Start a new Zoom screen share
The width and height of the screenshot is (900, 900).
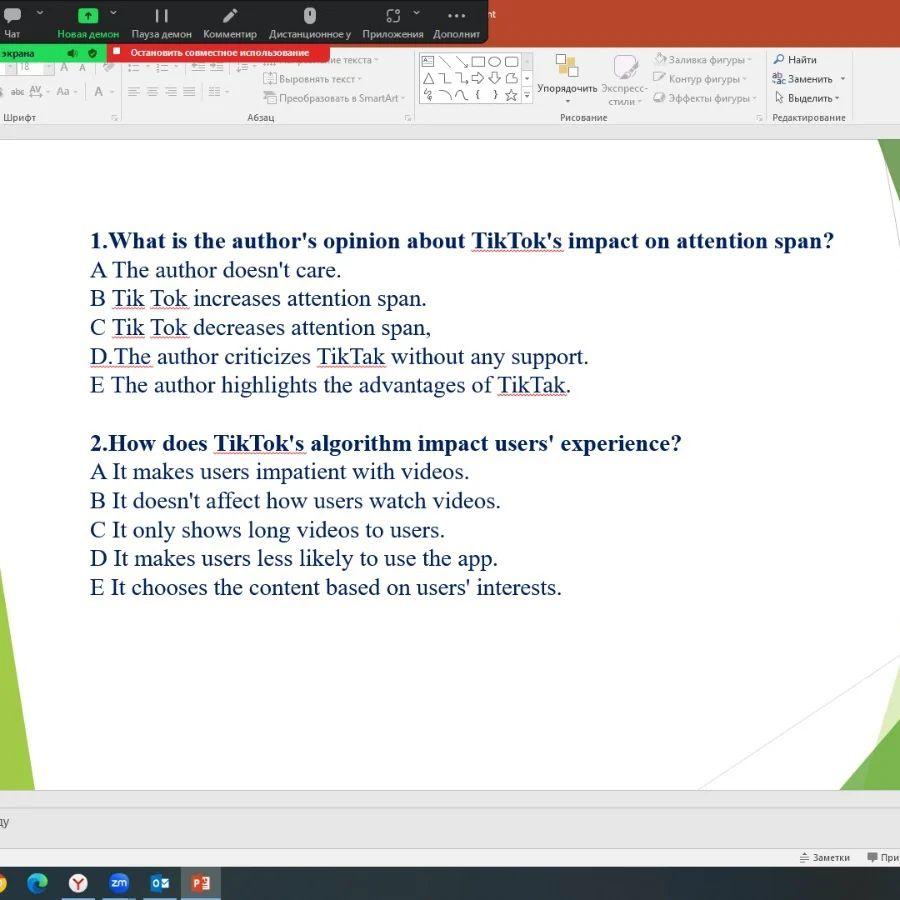pyautogui.click(x=88, y=22)
